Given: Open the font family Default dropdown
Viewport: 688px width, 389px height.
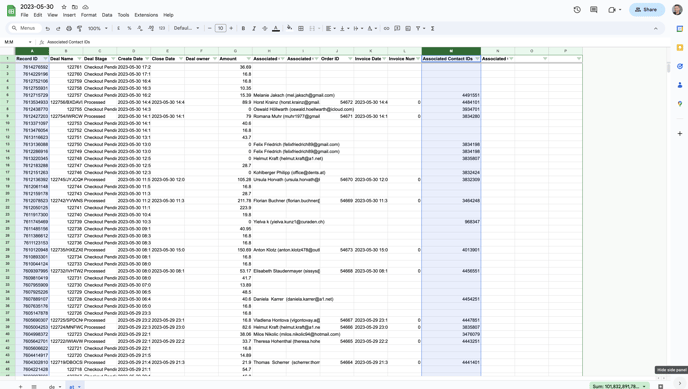Looking at the screenshot, I should (x=186, y=29).
